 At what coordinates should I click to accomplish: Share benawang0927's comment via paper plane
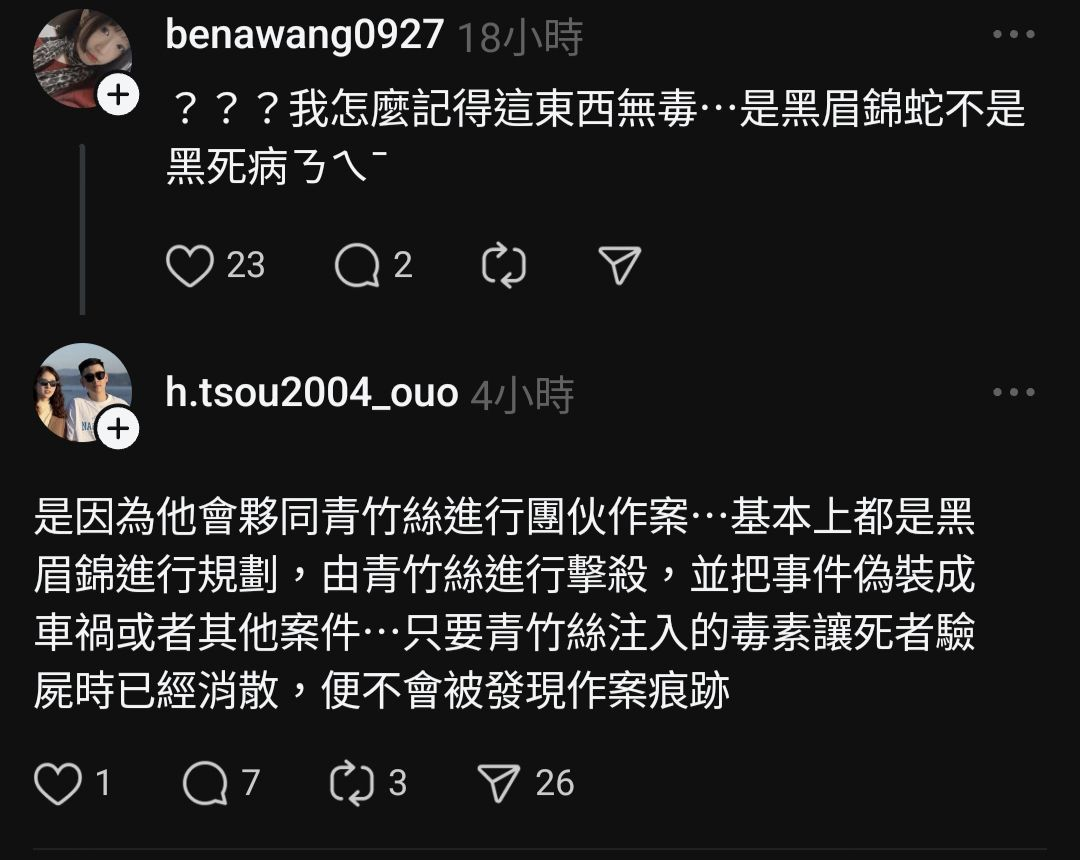[620, 265]
